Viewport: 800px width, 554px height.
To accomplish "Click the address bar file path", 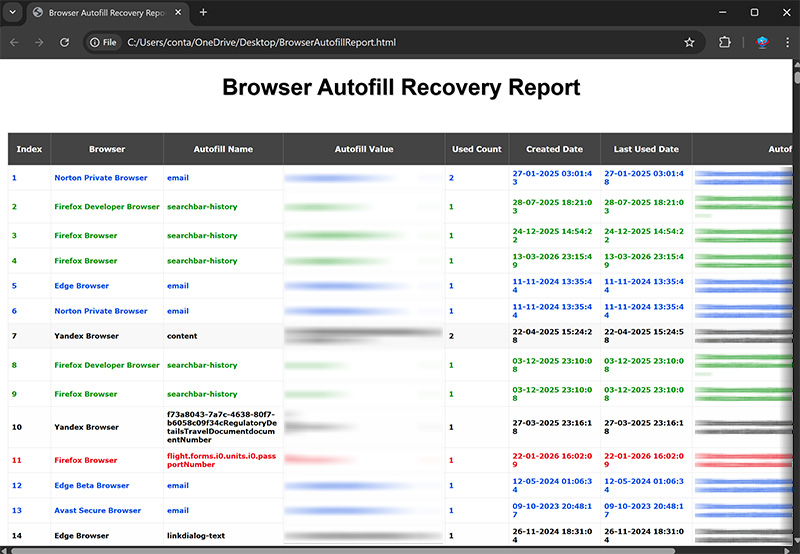I will coord(262,43).
